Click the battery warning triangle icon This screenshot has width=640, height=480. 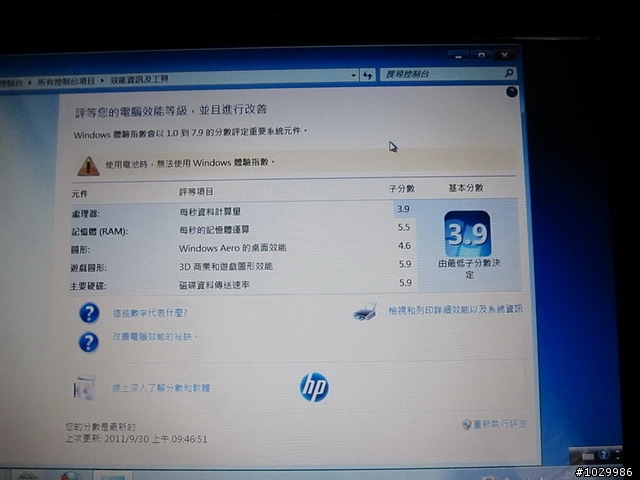[x=88, y=166]
